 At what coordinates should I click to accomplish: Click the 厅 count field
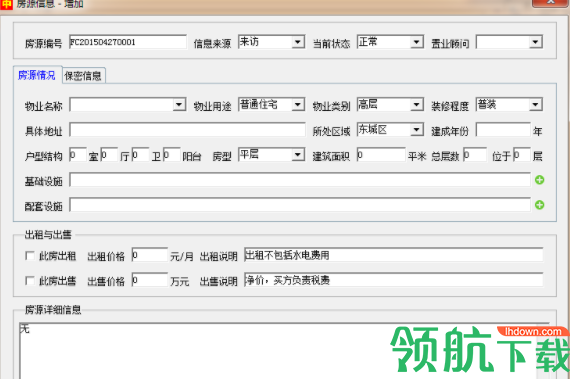pos(109,155)
